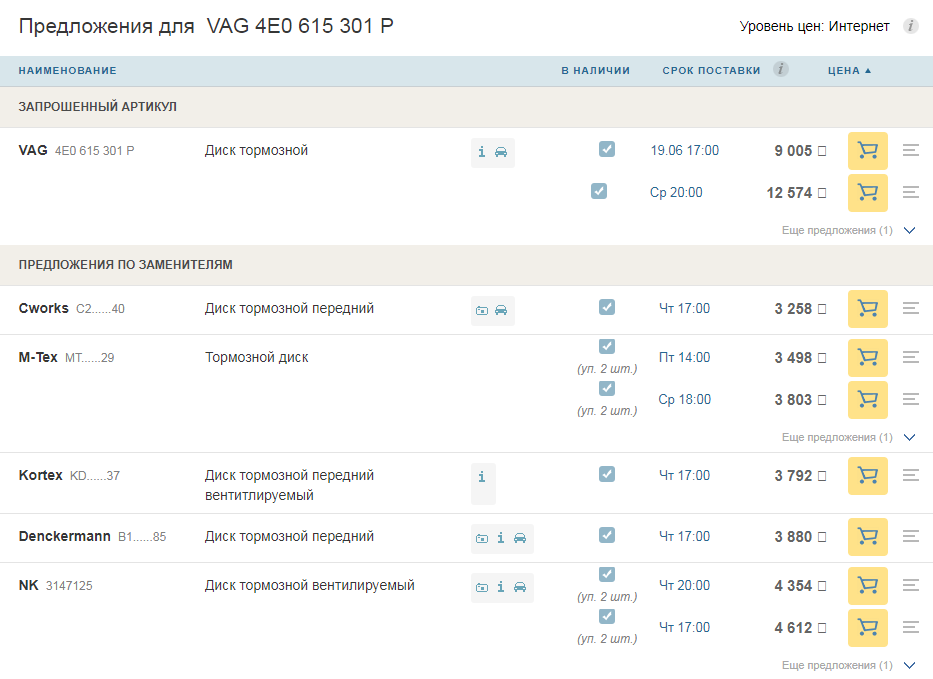Open the lines menu for VAG 12 574 offer

(x=911, y=192)
